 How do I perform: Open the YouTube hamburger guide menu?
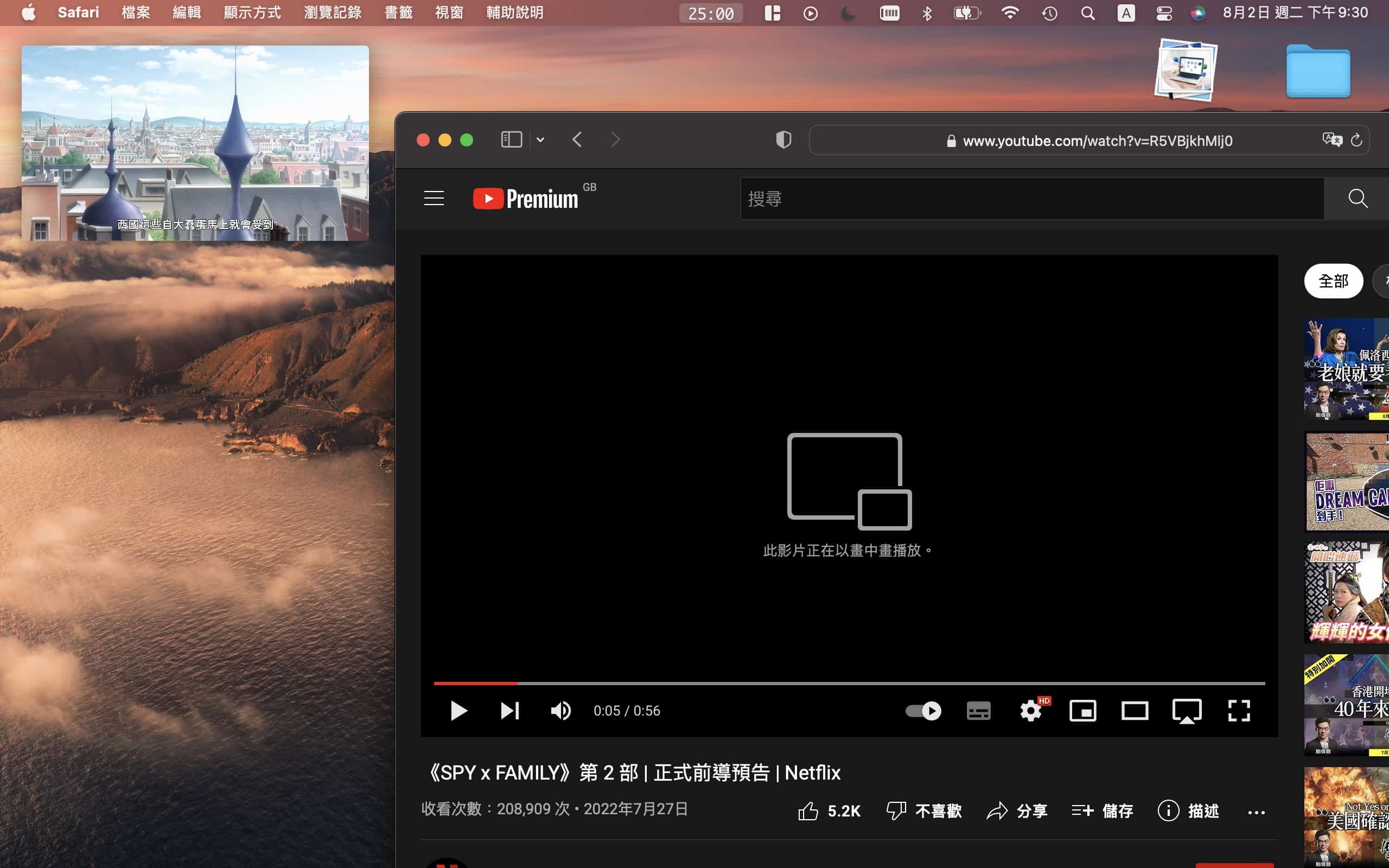pos(434,198)
